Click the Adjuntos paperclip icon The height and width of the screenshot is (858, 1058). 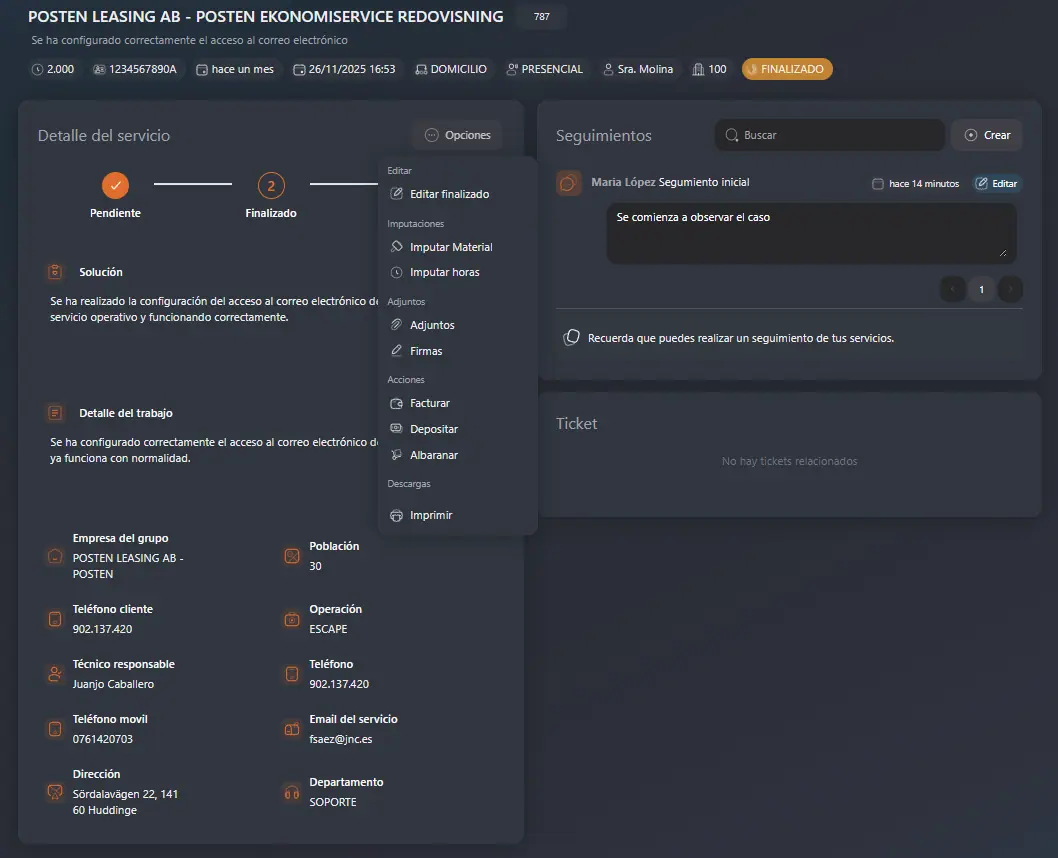click(397, 325)
